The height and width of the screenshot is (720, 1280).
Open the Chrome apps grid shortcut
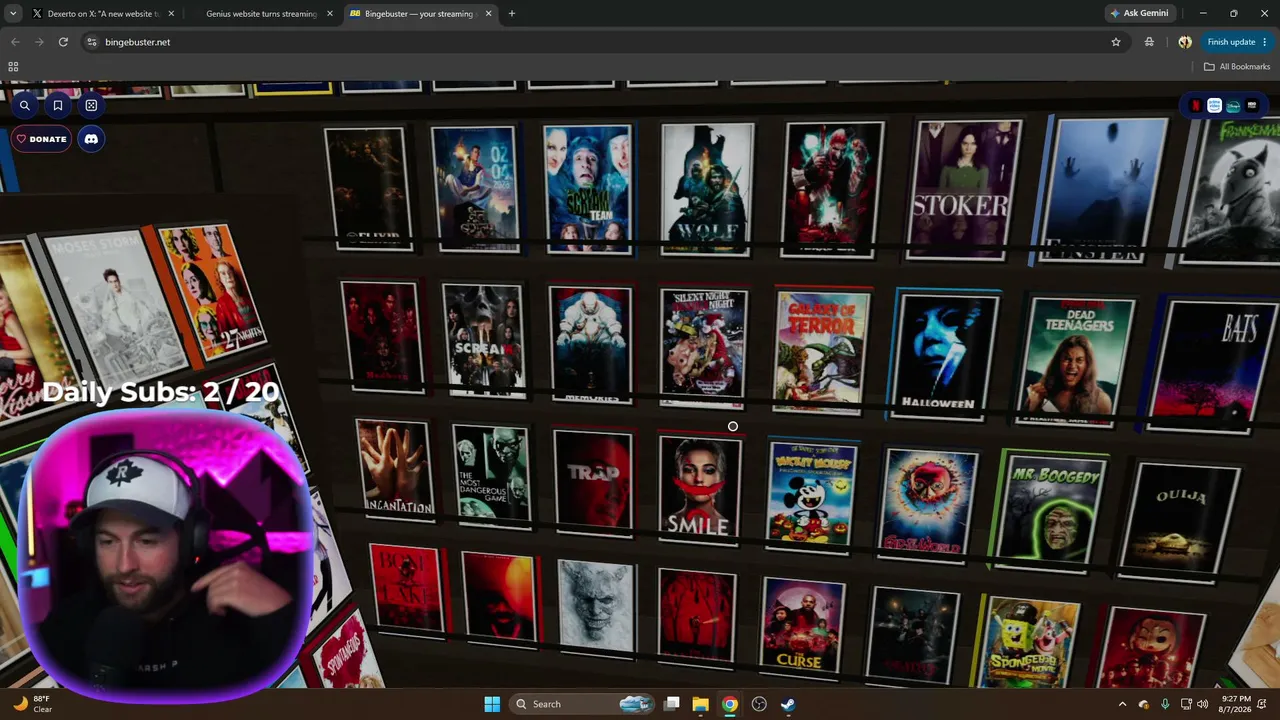[x=13, y=67]
